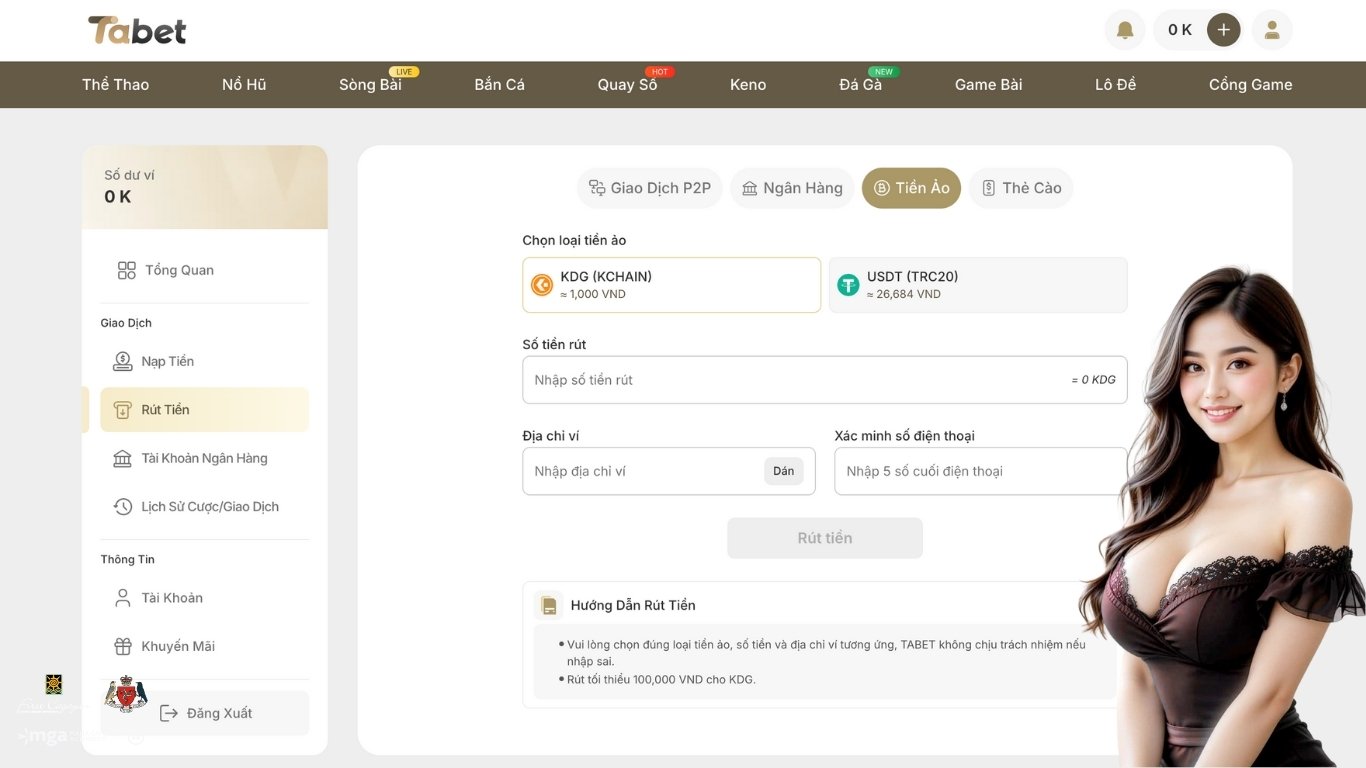Select USDT (TRC20) coin option
The image size is (1366, 768).
(x=977, y=285)
